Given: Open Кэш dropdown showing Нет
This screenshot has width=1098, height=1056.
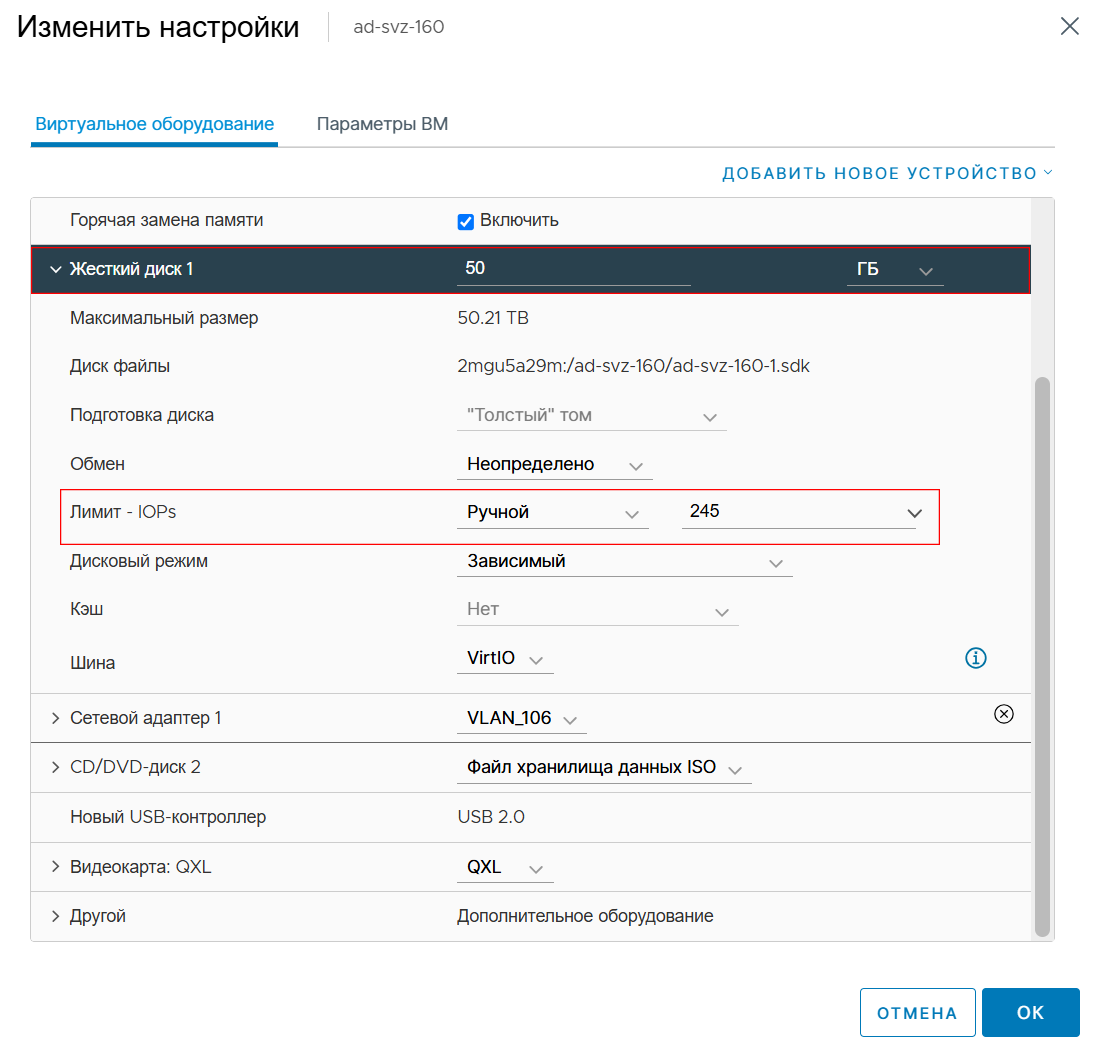Looking at the screenshot, I should point(597,611).
